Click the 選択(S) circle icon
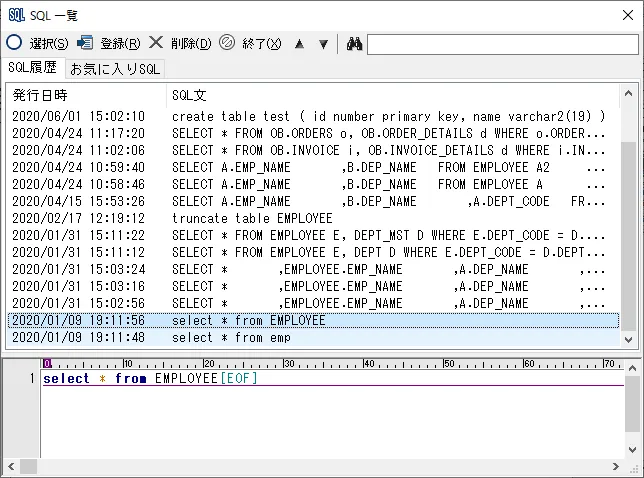The image size is (644, 478). (x=14, y=42)
